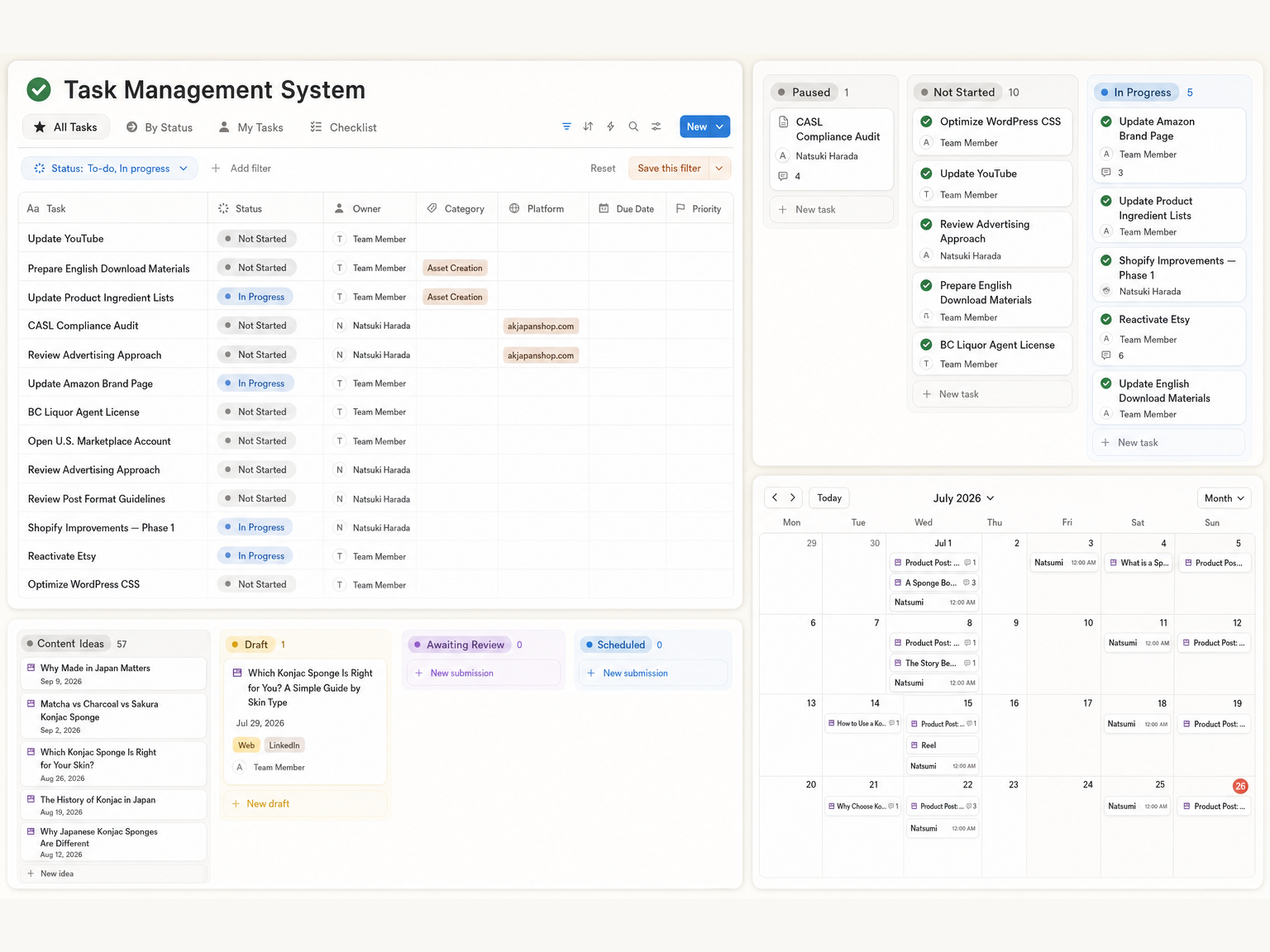Click the page icon on the Draft Konjac Sponge card
This screenshot has width=1270, height=952.
(237, 673)
